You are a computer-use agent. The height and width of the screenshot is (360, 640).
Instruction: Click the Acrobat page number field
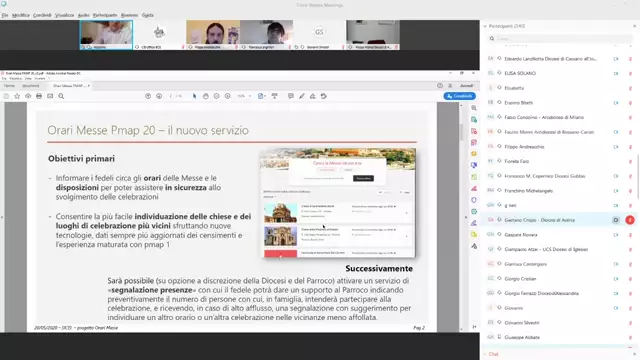[x=171, y=96]
